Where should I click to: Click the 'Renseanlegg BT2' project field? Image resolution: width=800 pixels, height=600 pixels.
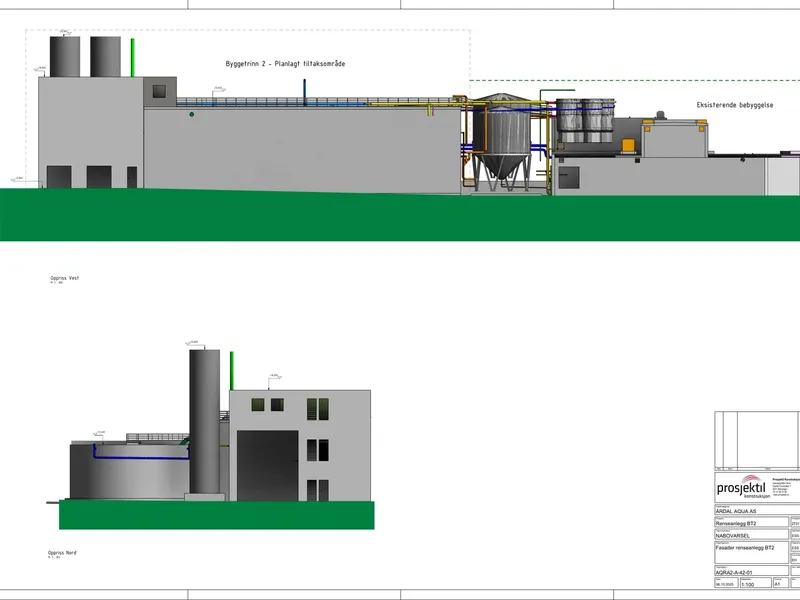(752, 522)
